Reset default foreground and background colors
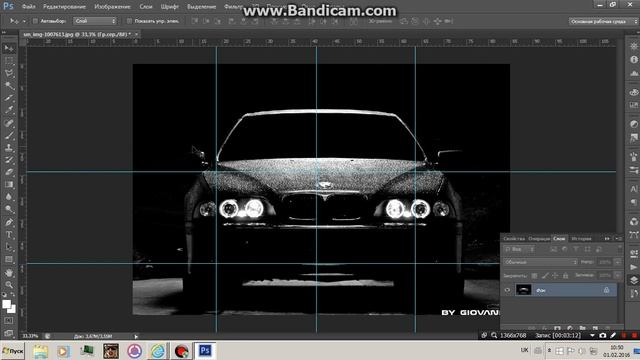Viewport: 640px width, 360px height. [x=4, y=294]
